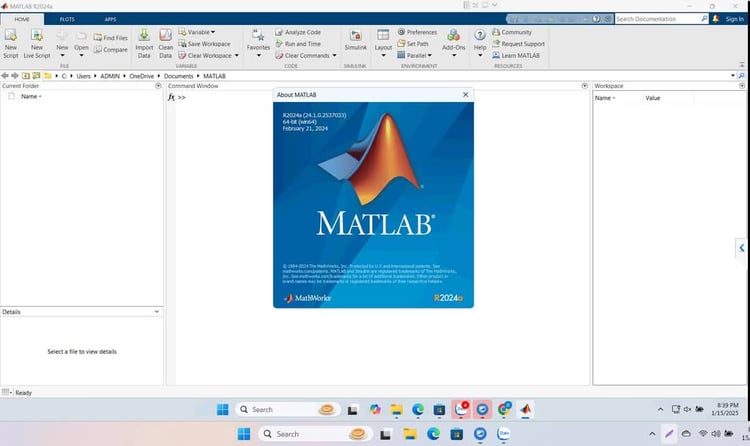Switch to the PLOTS tab

(x=67, y=19)
